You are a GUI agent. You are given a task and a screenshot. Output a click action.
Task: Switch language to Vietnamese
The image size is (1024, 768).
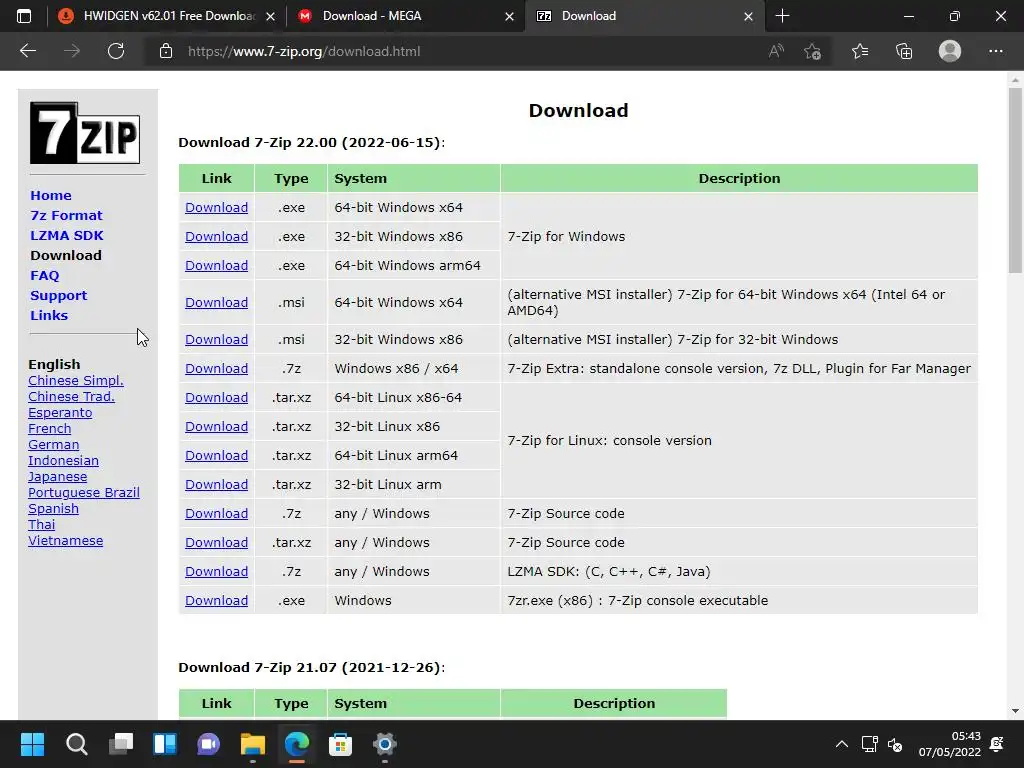point(65,541)
